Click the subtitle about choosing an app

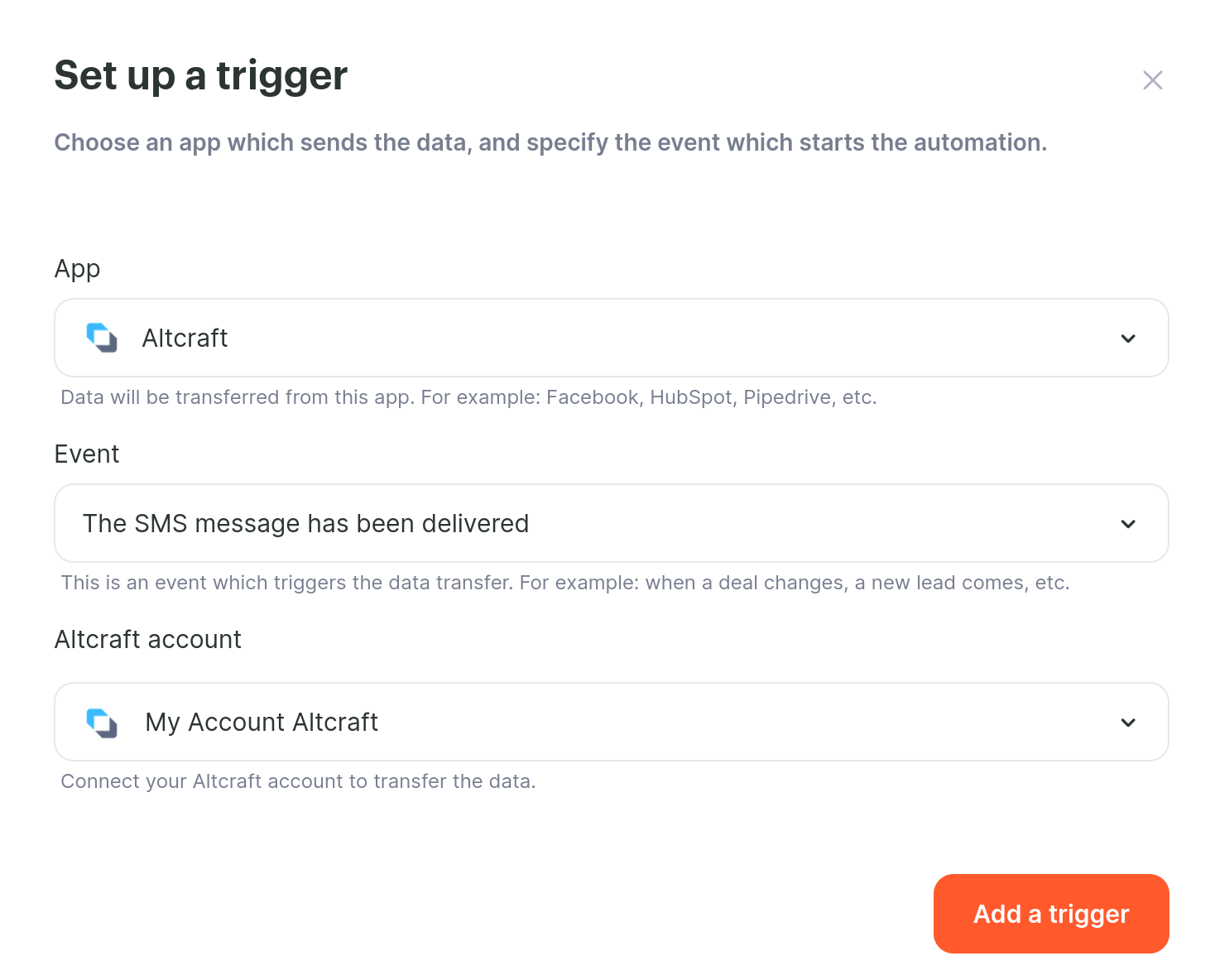550,142
